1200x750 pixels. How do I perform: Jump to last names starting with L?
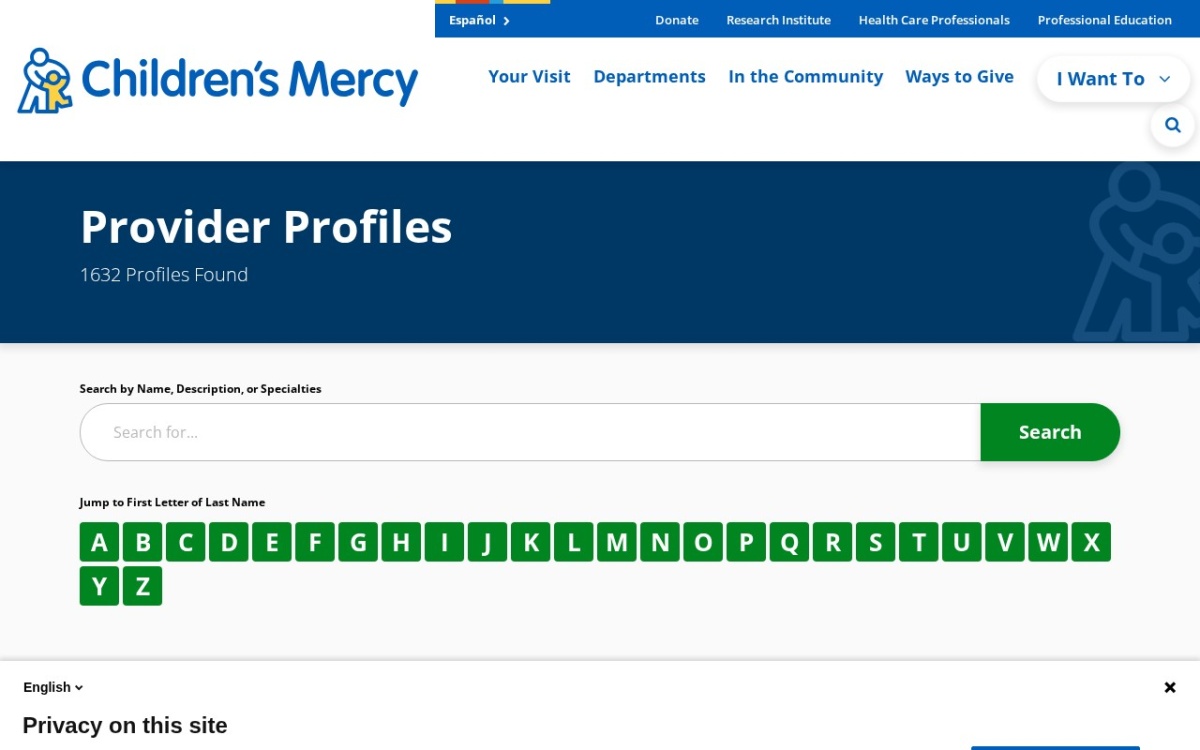coord(573,542)
